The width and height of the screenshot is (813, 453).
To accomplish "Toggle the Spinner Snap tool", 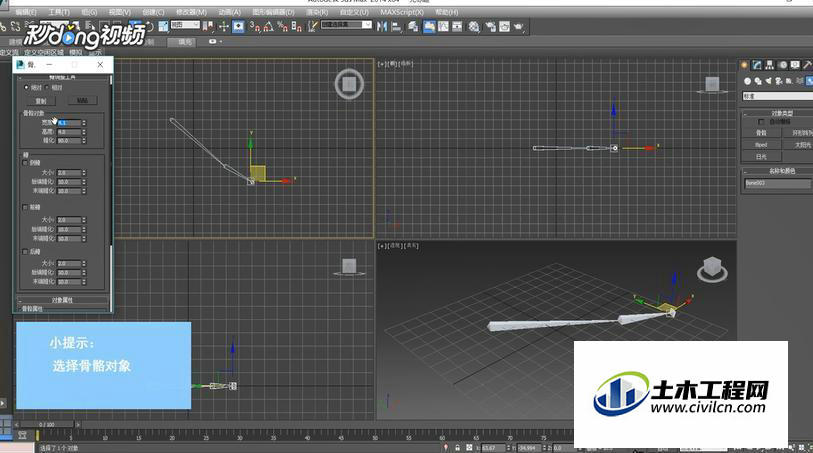I will click(296, 26).
